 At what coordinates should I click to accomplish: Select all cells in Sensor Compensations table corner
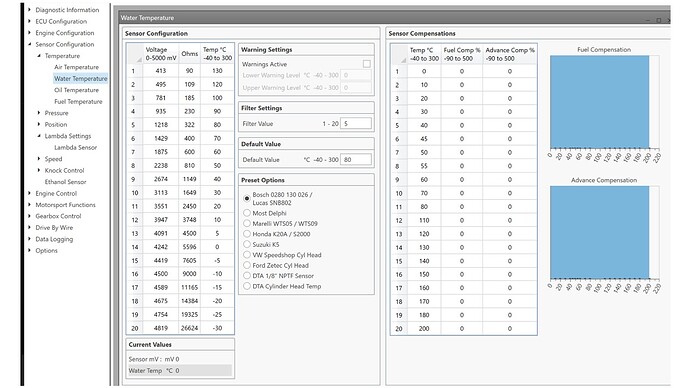tap(399, 54)
